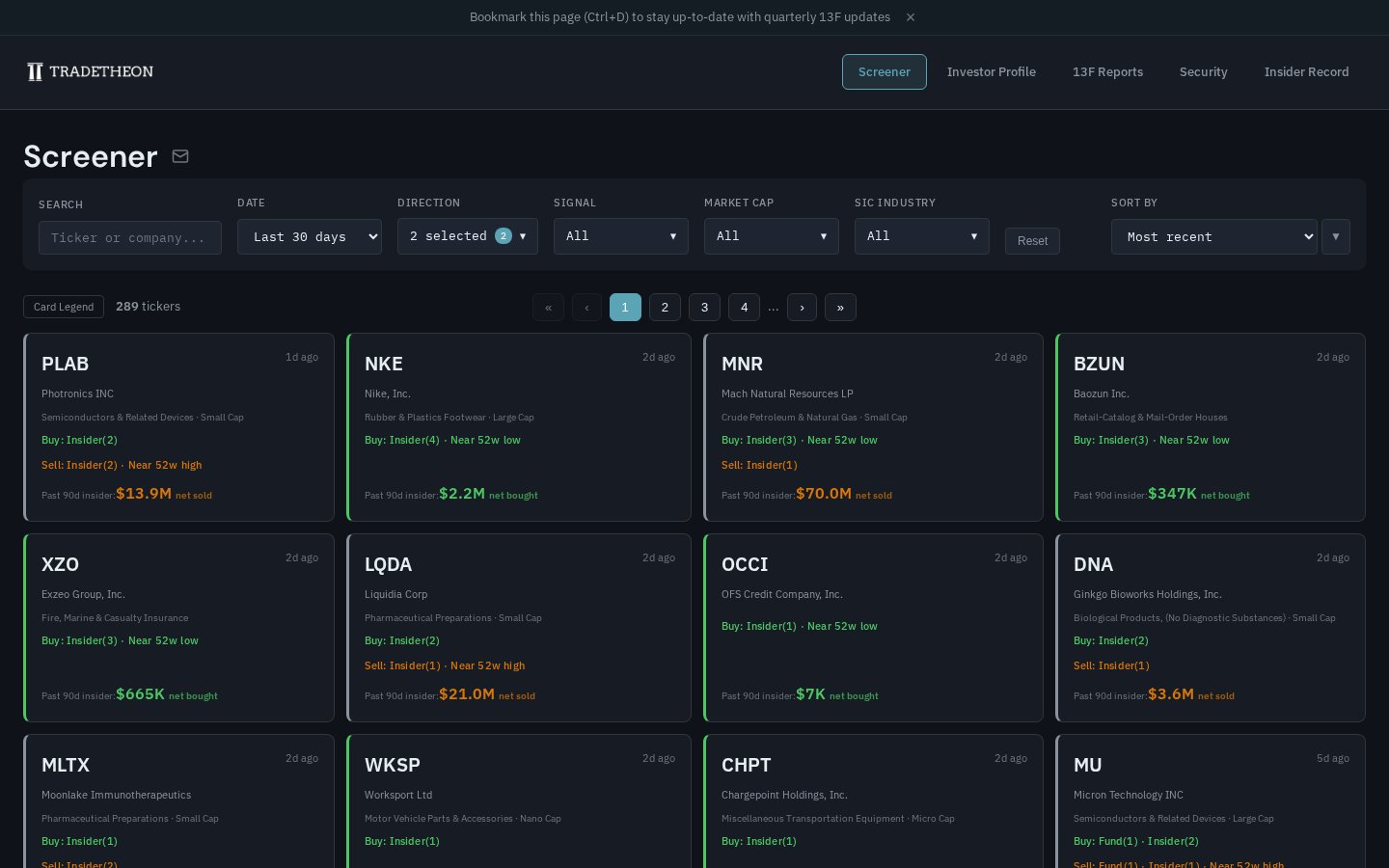The width and height of the screenshot is (1389, 868).
Task: Click the first page double-arrow button
Action: pyautogui.click(x=548, y=308)
